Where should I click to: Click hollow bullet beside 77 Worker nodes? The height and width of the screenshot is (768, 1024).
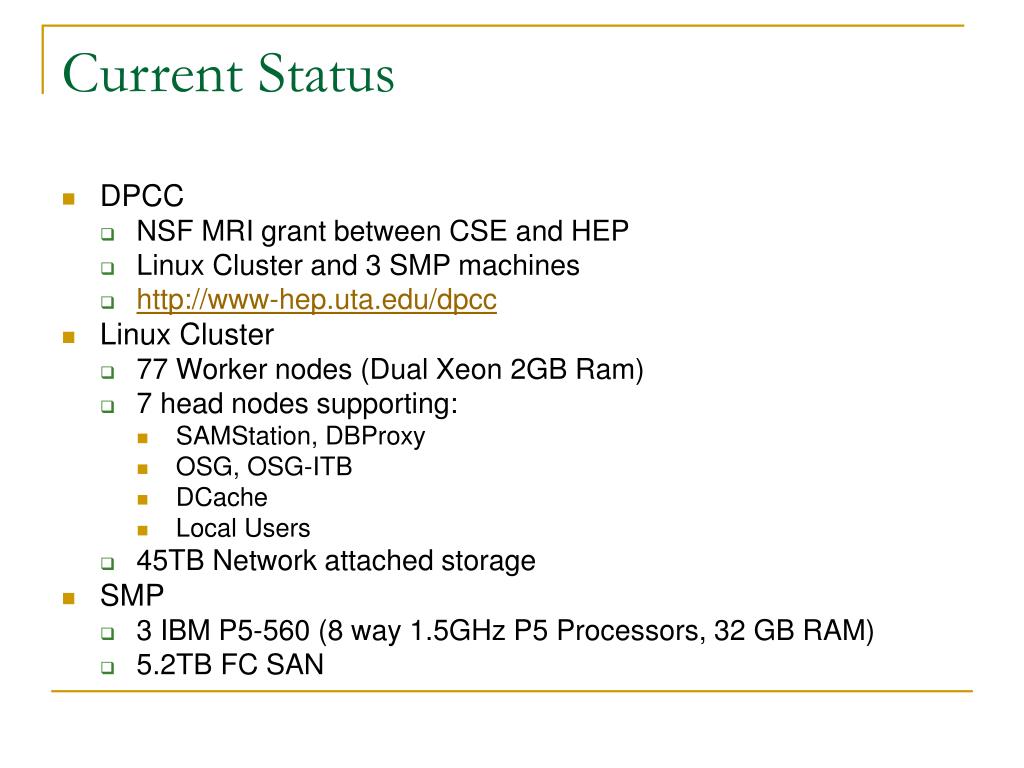(108, 372)
